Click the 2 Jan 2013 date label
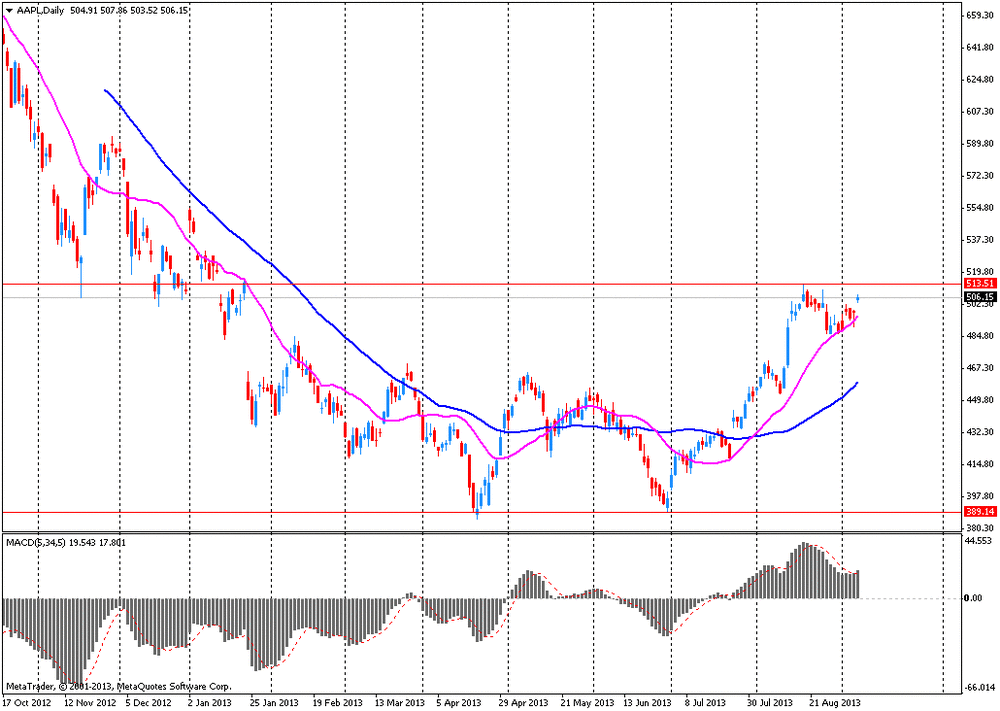The height and width of the screenshot is (711, 1000). [x=210, y=703]
